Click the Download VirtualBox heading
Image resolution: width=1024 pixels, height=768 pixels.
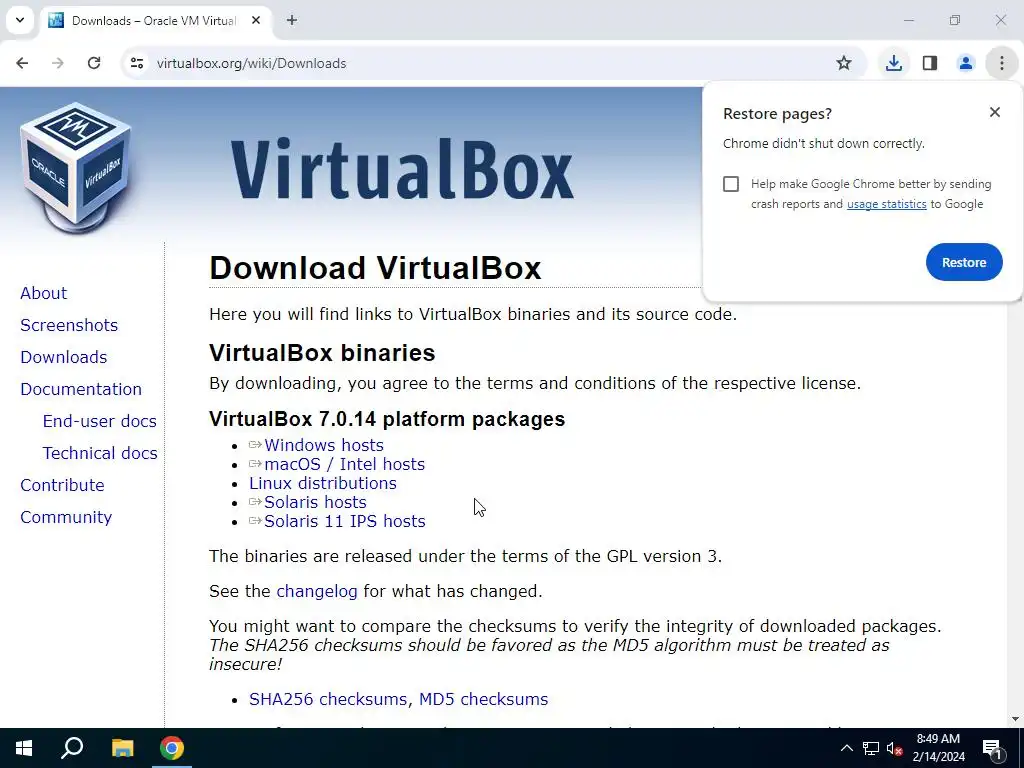[x=376, y=268]
